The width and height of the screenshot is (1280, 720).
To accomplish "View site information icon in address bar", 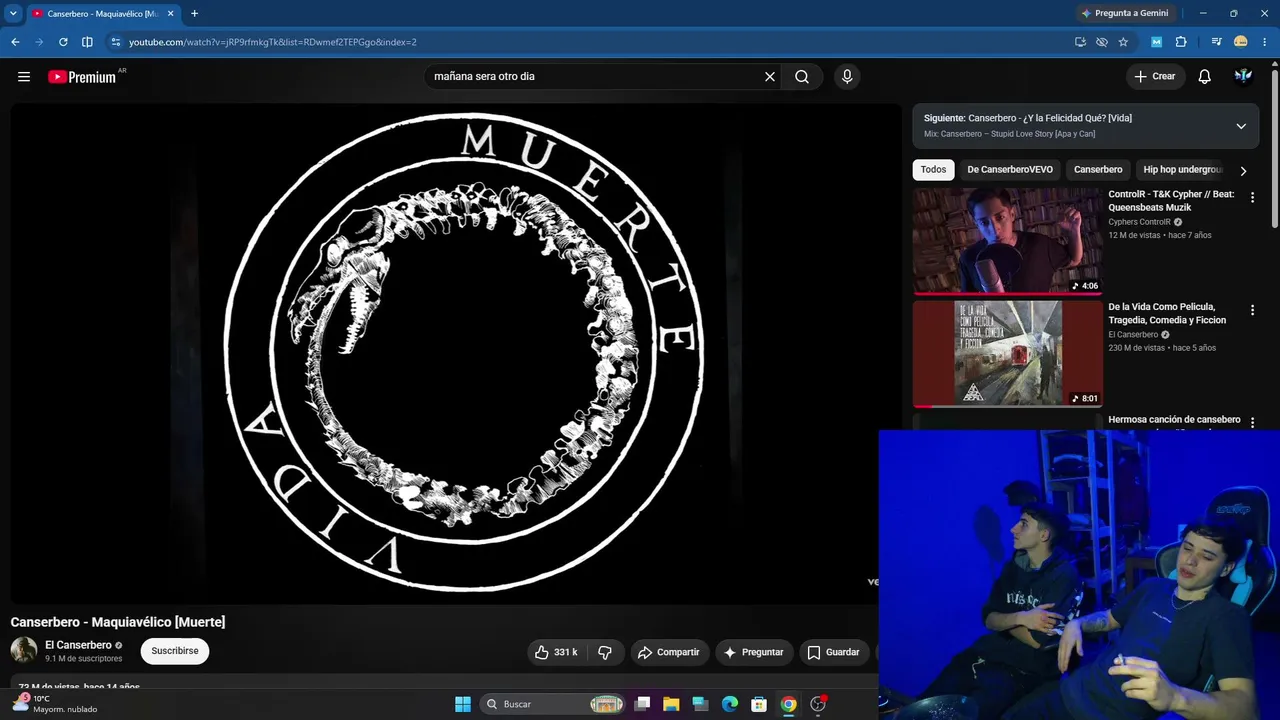I will (x=115, y=42).
